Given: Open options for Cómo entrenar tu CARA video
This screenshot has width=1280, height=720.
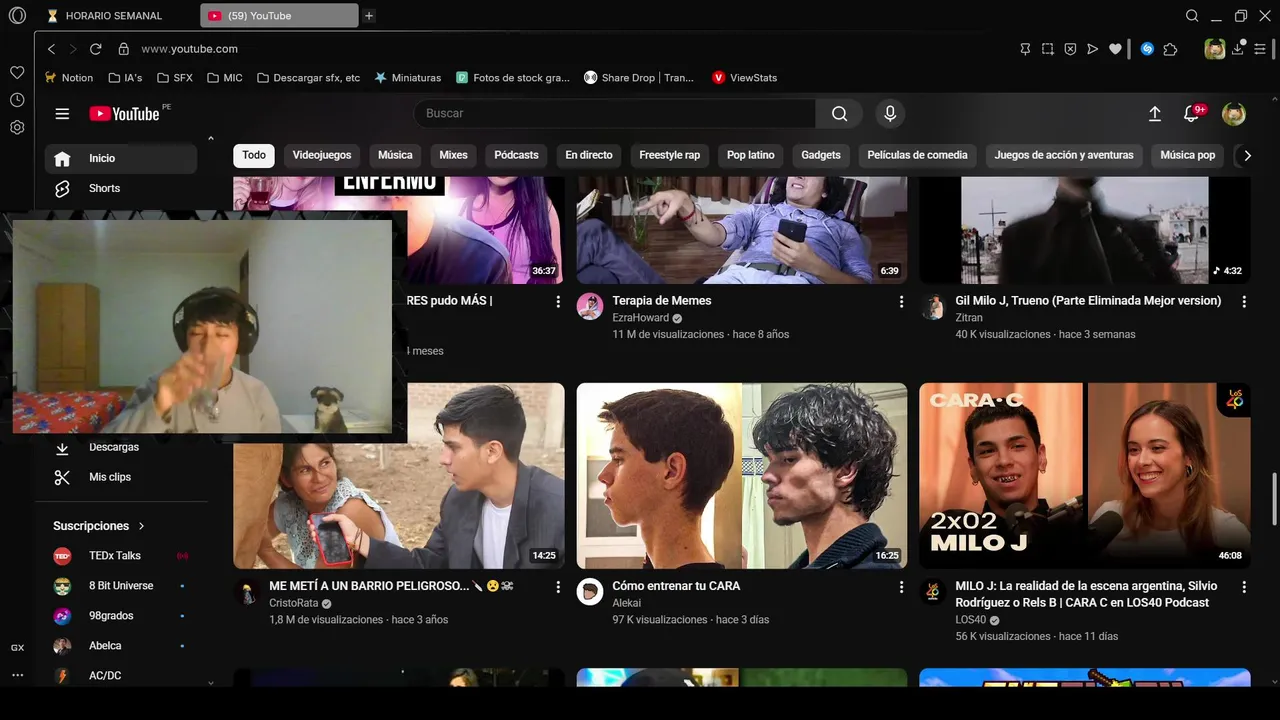Looking at the screenshot, I should 901,587.
